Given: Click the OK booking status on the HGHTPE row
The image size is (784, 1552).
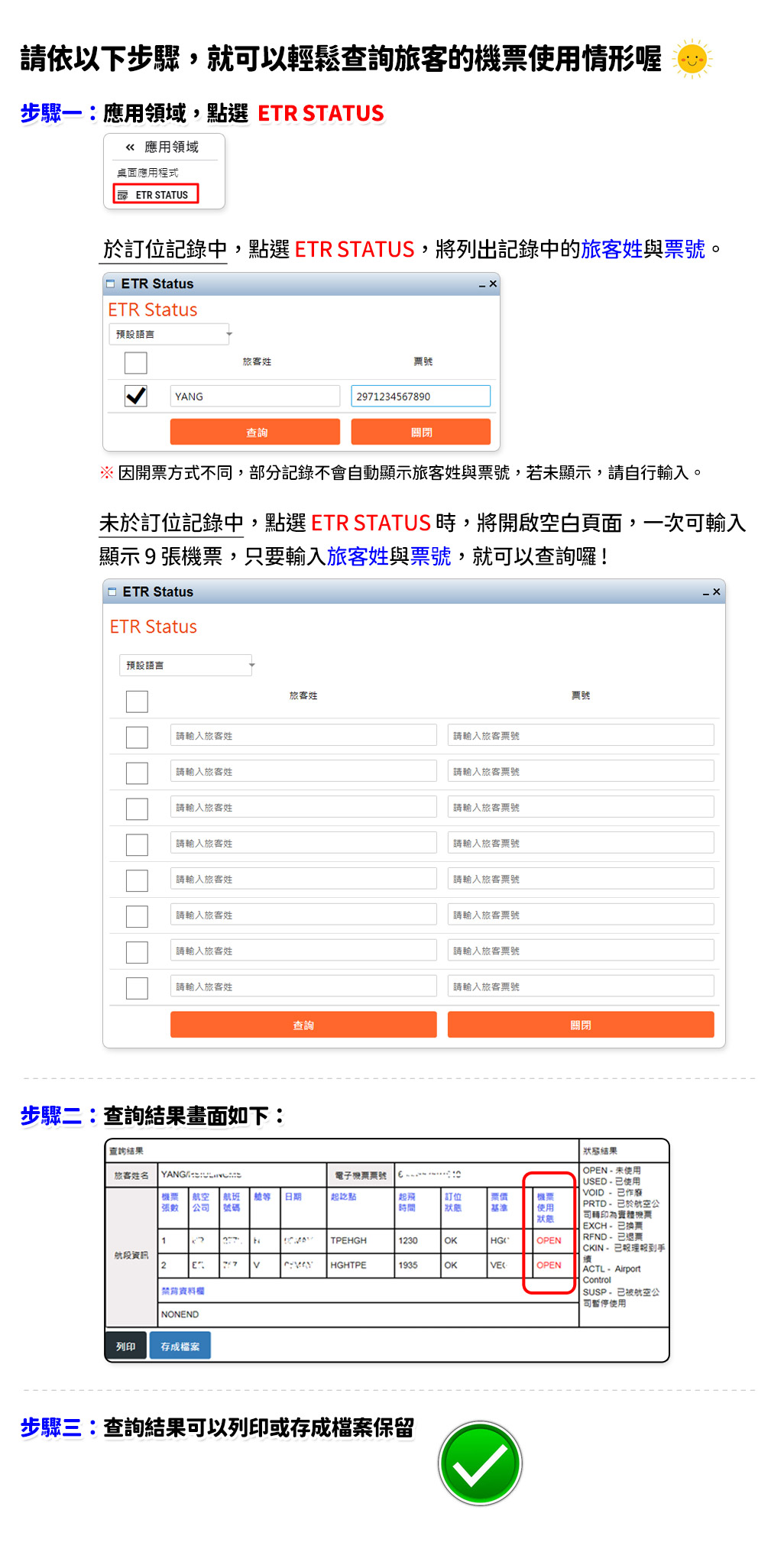Looking at the screenshot, I should [x=451, y=1265].
